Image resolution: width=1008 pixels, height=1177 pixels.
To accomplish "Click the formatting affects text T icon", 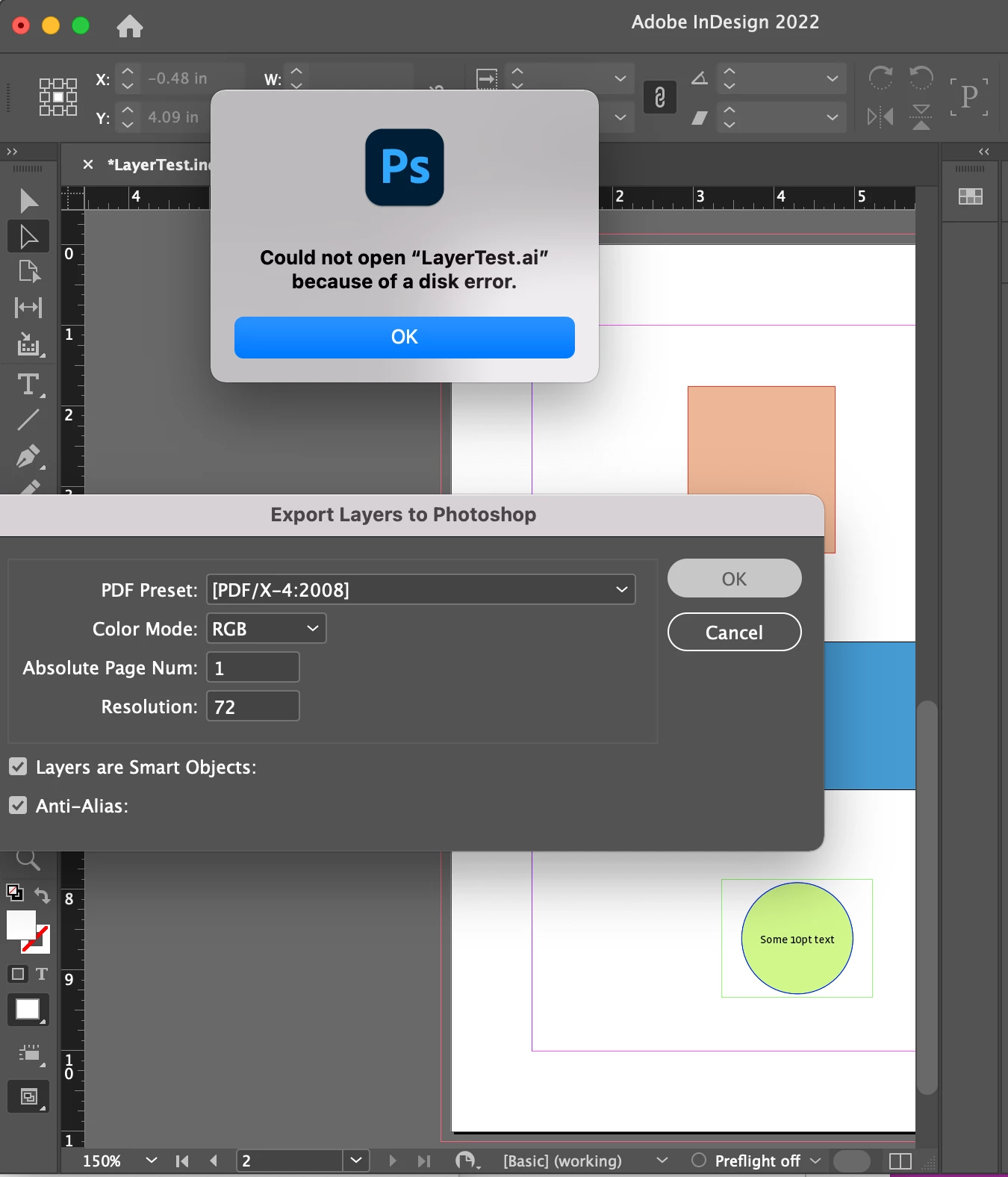I will [x=42, y=974].
